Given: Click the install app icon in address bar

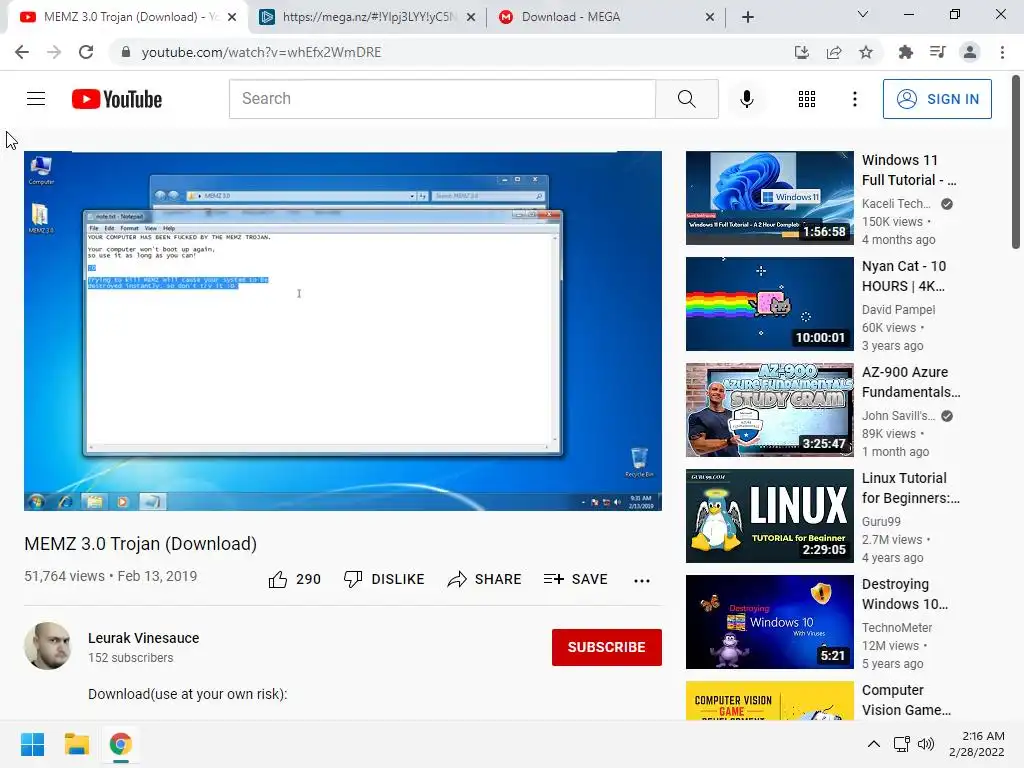Looking at the screenshot, I should [x=801, y=52].
